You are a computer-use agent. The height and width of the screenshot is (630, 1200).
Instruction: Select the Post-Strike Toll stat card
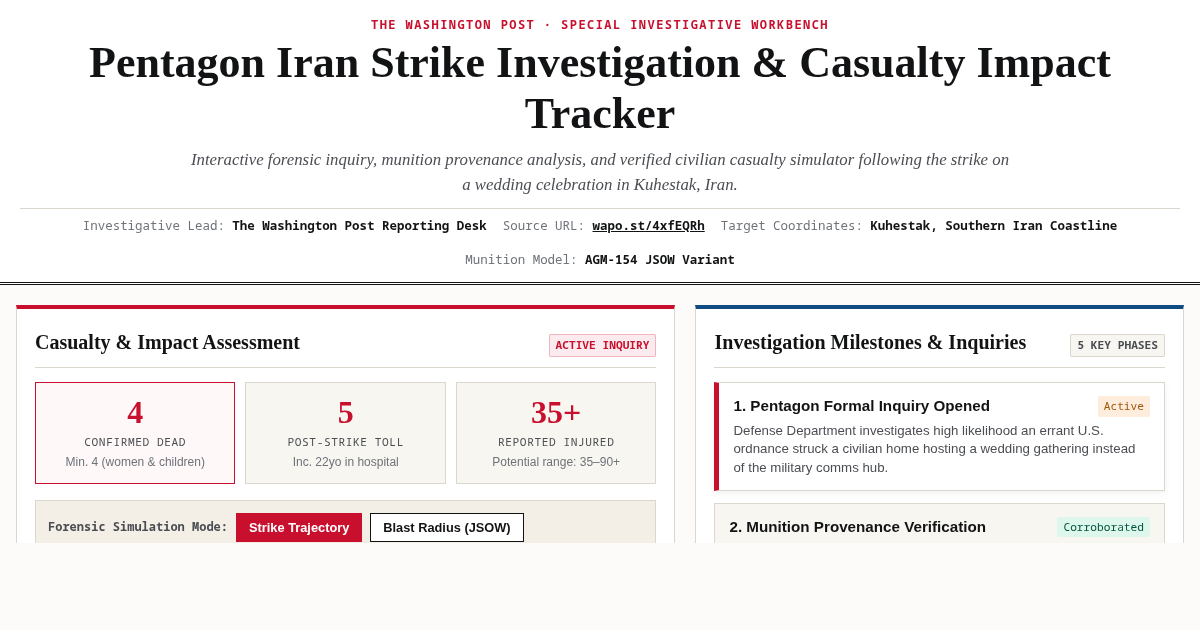(x=345, y=433)
